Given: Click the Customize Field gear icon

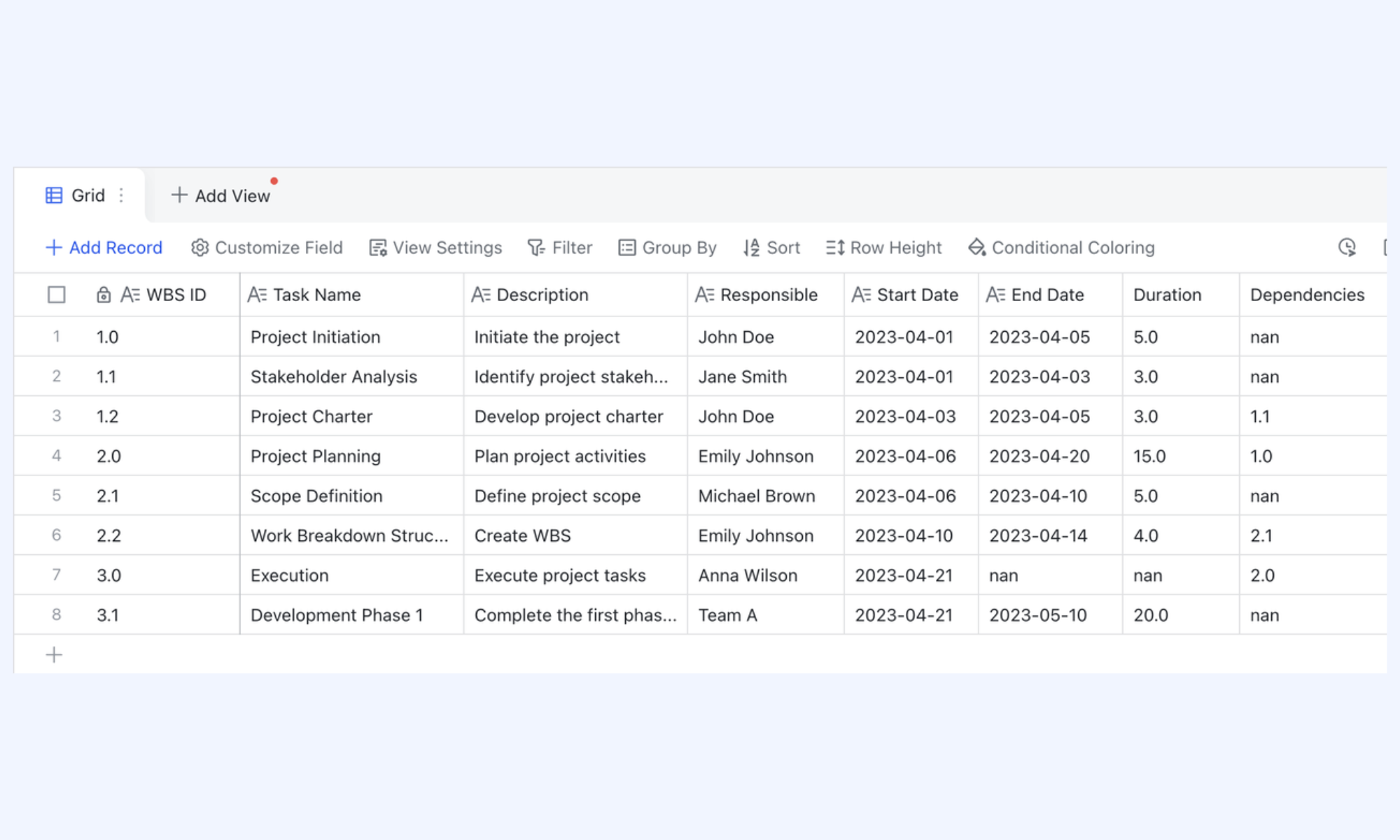Looking at the screenshot, I should (x=199, y=248).
